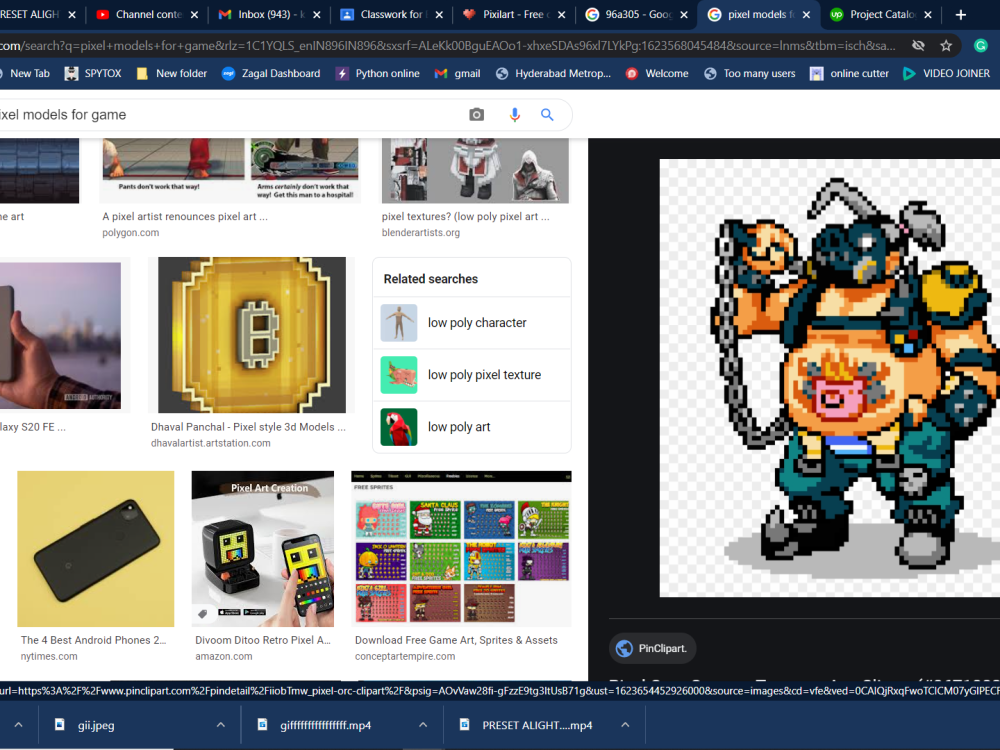Open the hand holding Galaxy S20 FE image

[60, 335]
